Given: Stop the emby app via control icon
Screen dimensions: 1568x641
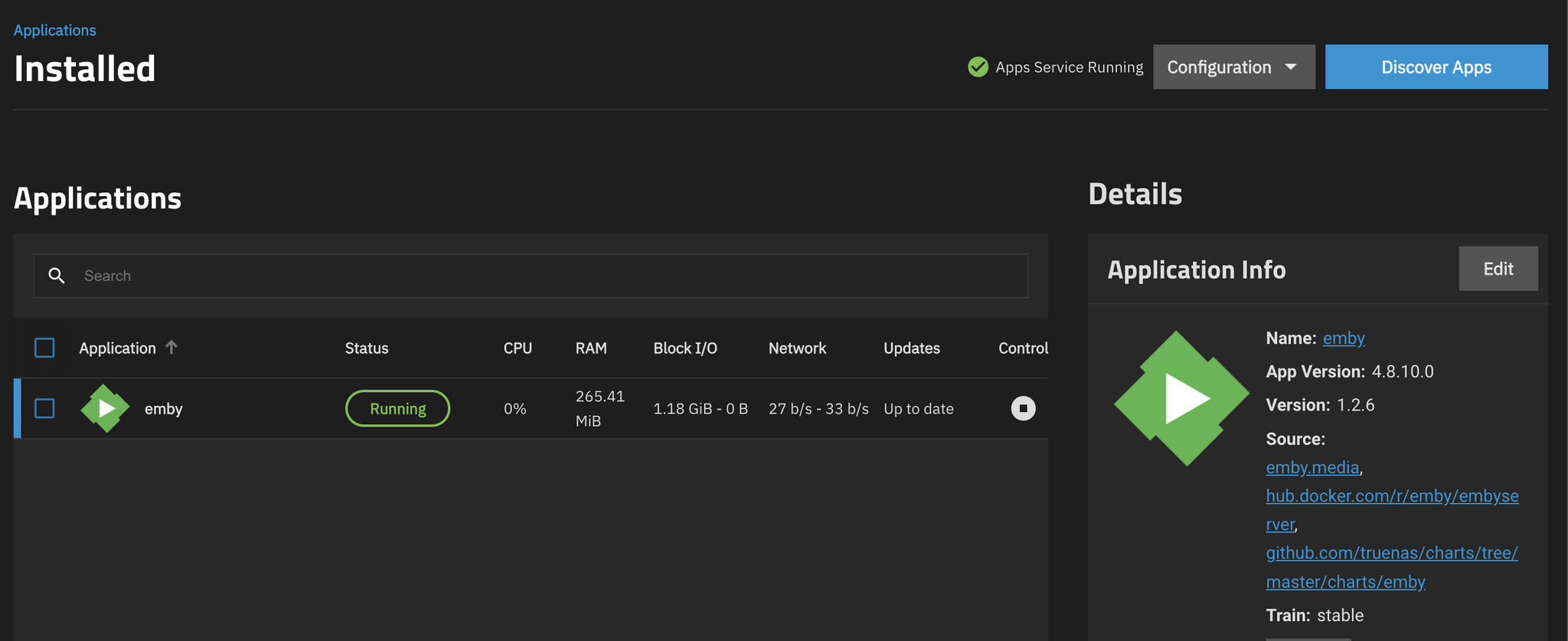Looking at the screenshot, I should [x=1023, y=408].
